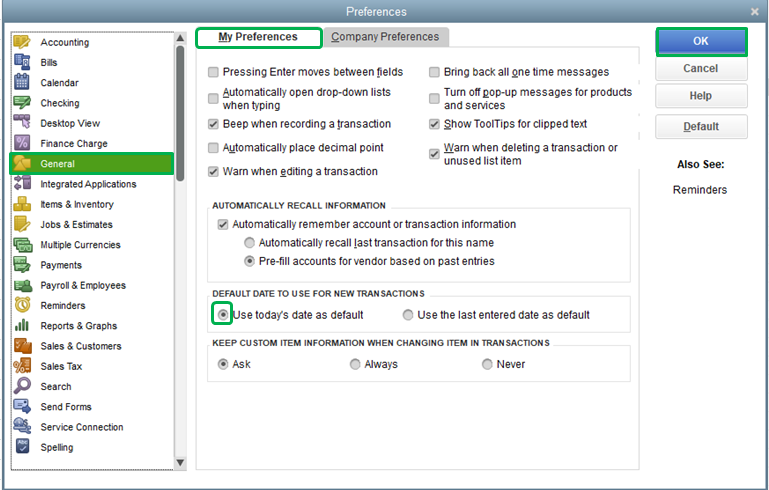
Task: Click the category list scrollbar thumb
Action: [x=180, y=113]
